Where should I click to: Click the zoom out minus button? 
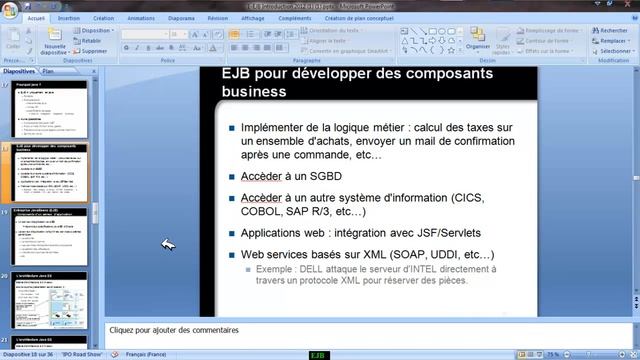[x=567, y=354]
